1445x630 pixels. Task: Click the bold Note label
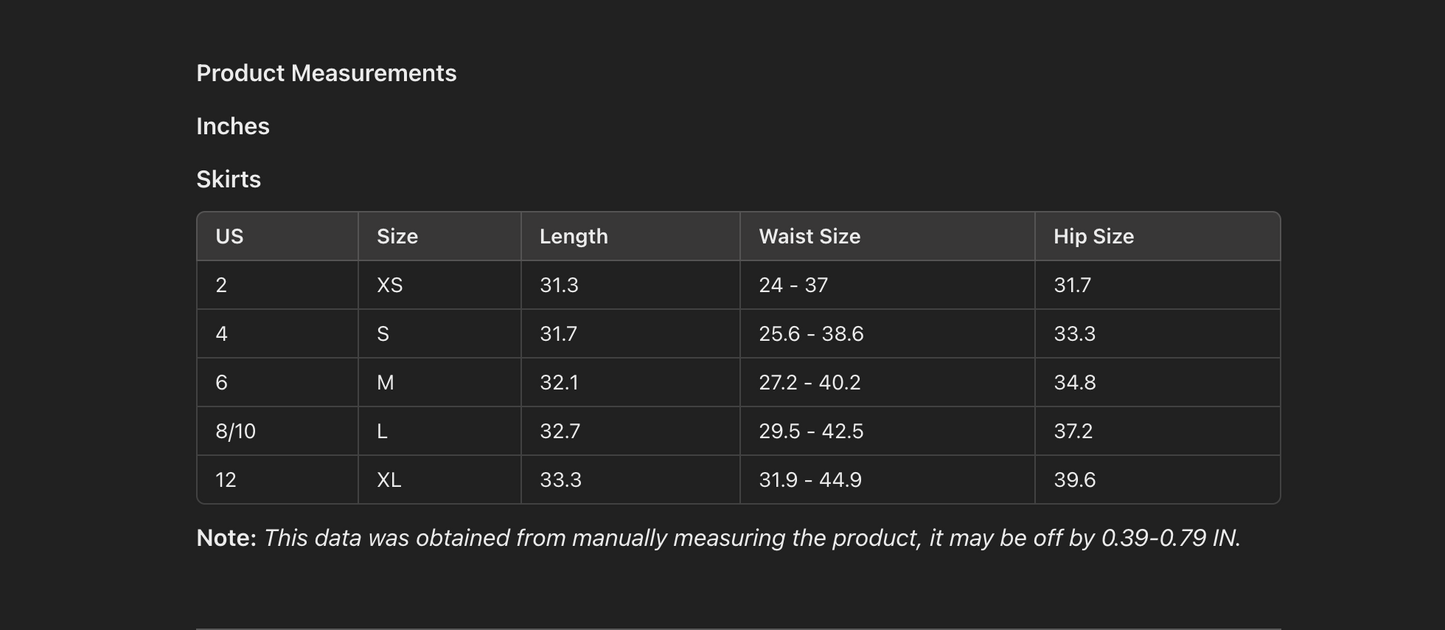pyautogui.click(x=226, y=538)
